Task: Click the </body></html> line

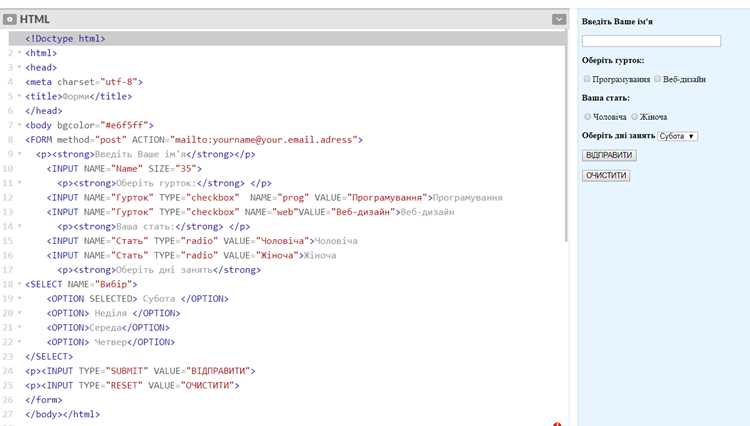Action: pyautogui.click(x=63, y=415)
